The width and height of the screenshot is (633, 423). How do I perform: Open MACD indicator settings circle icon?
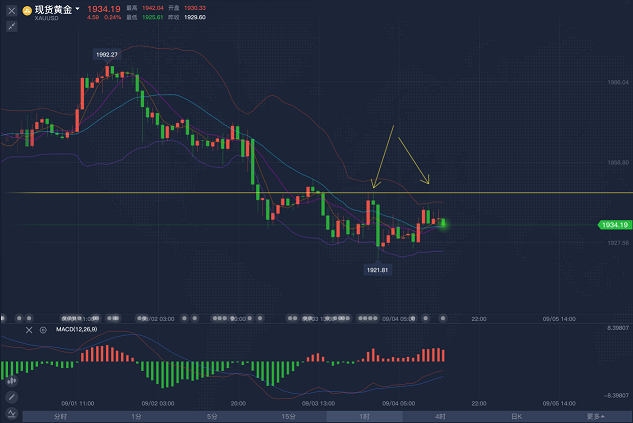(x=43, y=329)
